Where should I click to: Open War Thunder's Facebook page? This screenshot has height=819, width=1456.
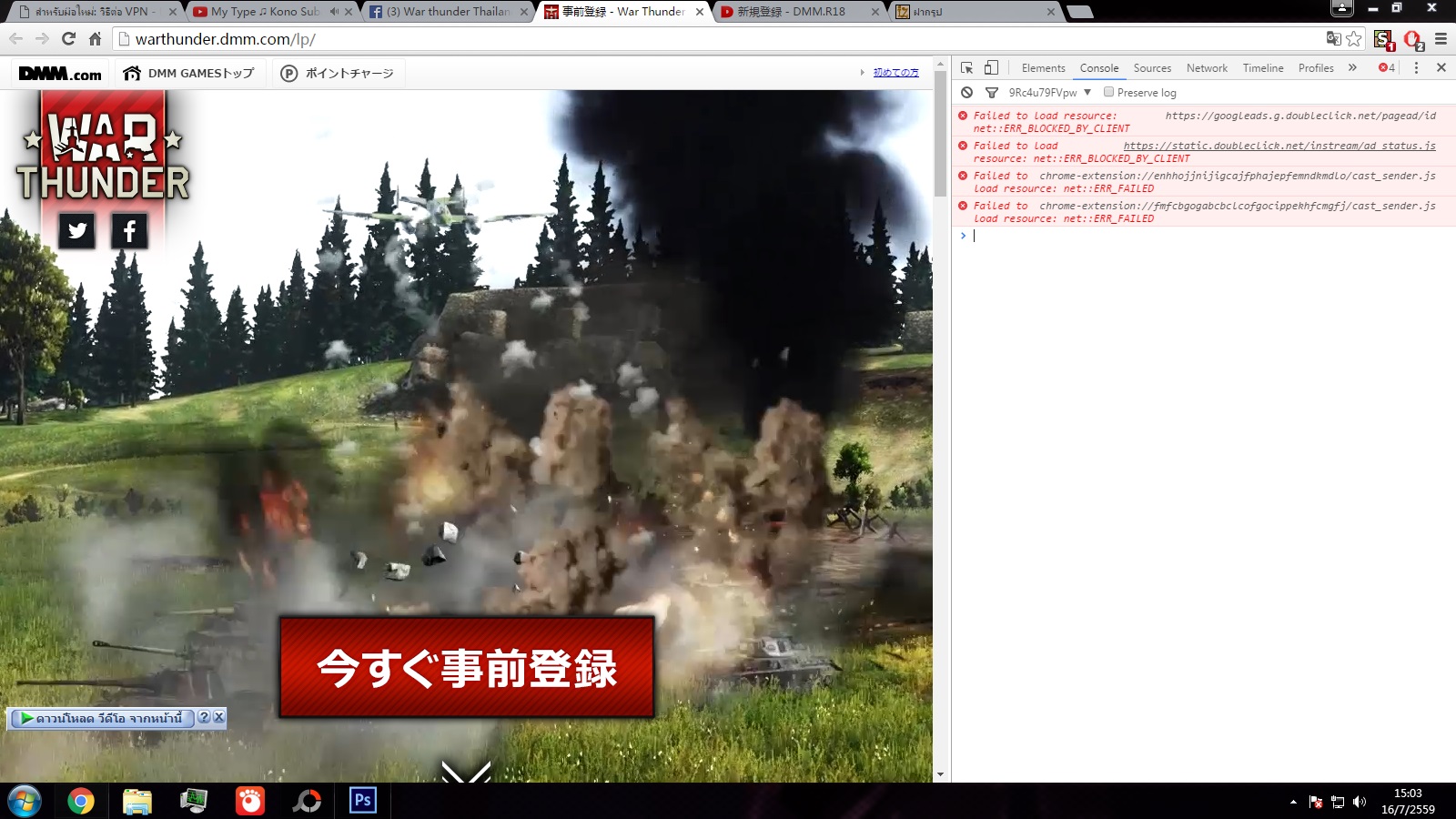click(129, 230)
